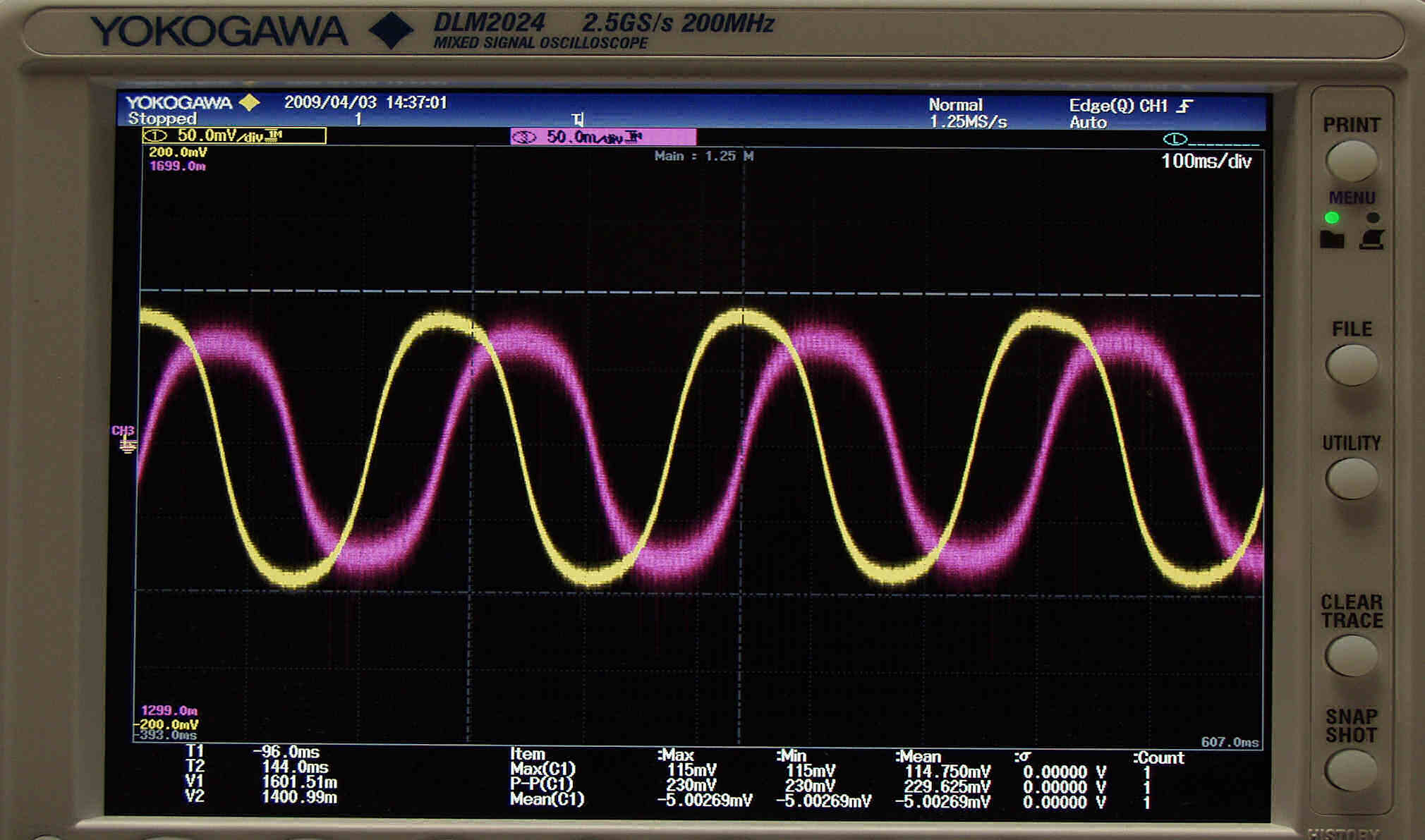The image size is (1425, 840).
Task: Toggle the unlit dark MENU indicator
Action: pyautogui.click(x=1372, y=217)
